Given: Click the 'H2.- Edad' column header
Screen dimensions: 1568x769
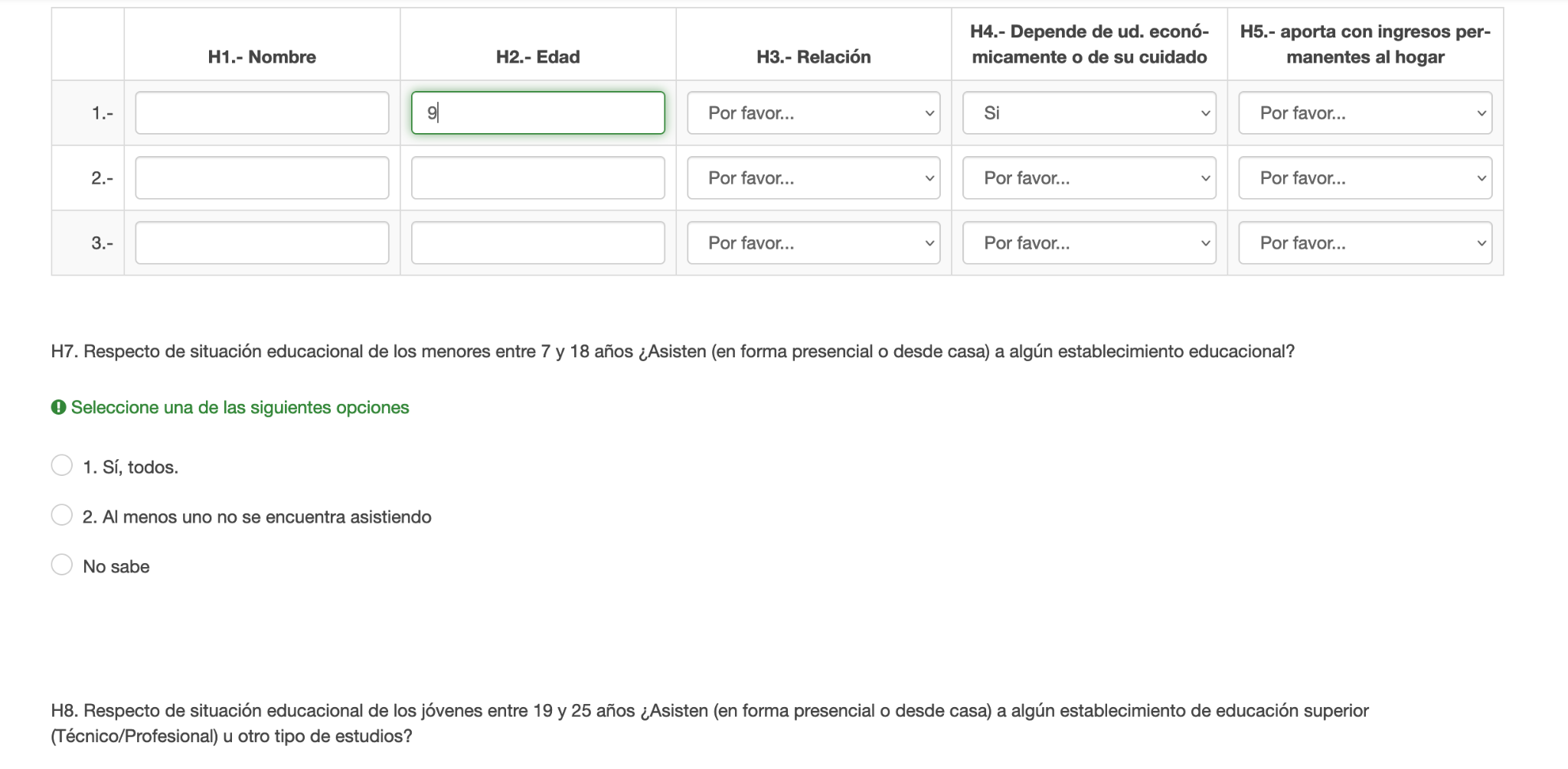Looking at the screenshot, I should tap(537, 57).
